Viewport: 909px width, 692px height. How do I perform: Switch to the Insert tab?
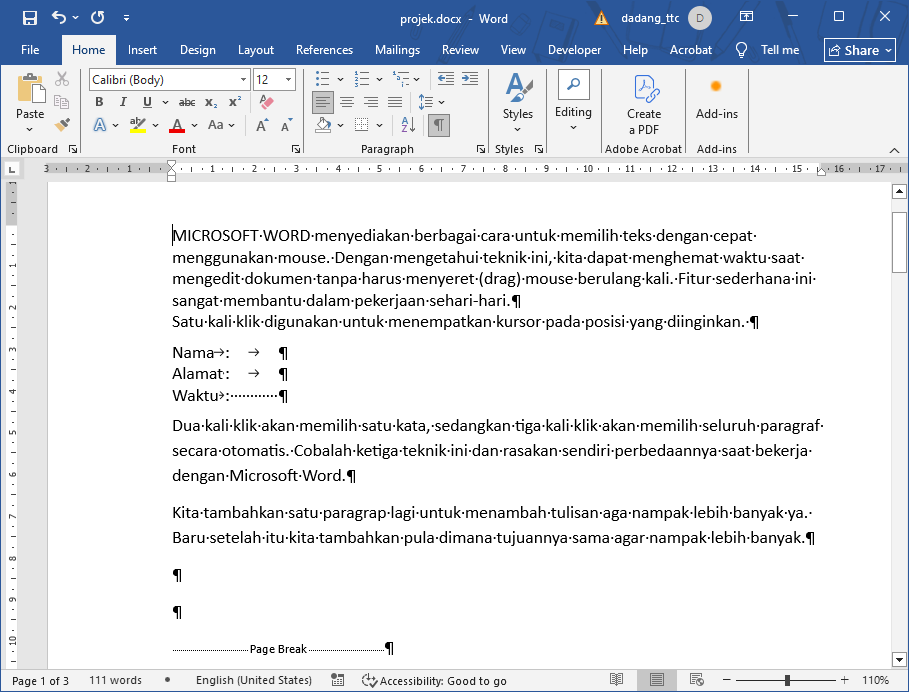(x=142, y=50)
